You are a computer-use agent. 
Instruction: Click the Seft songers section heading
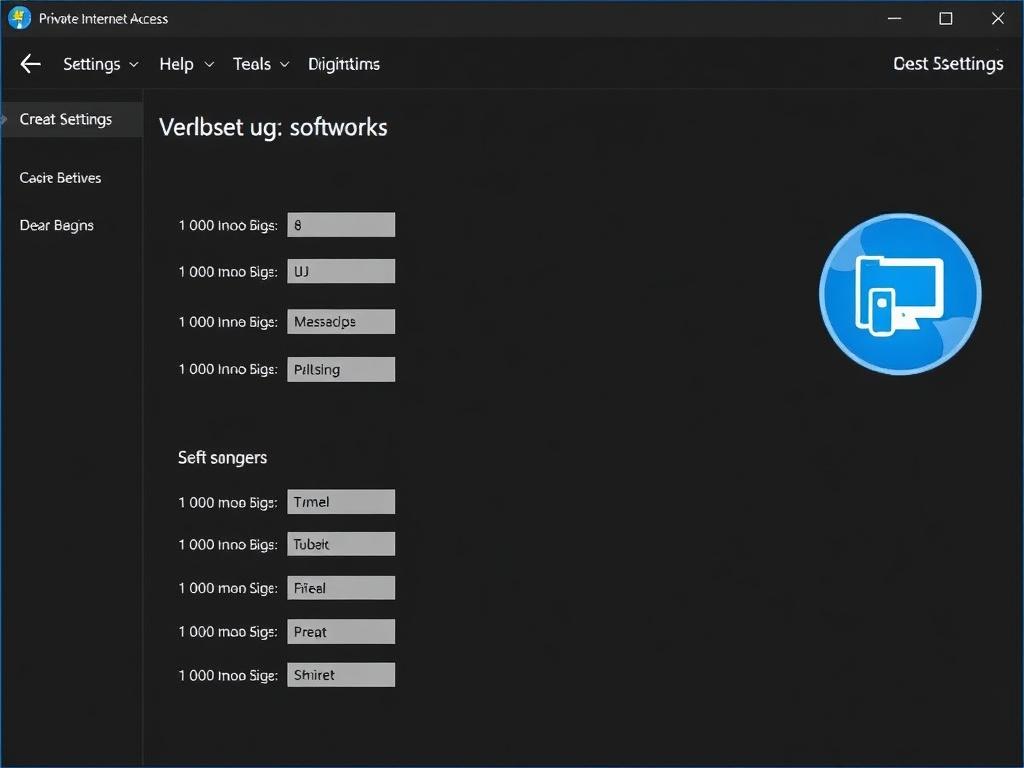[x=222, y=458]
